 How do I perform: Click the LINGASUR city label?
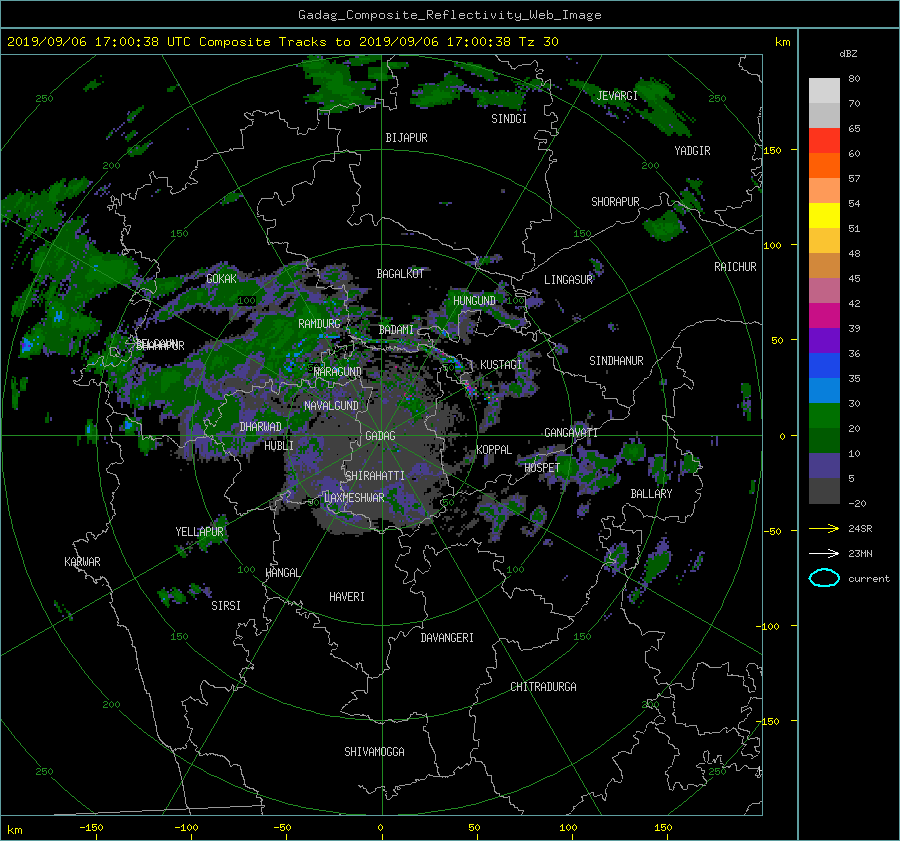(x=568, y=280)
